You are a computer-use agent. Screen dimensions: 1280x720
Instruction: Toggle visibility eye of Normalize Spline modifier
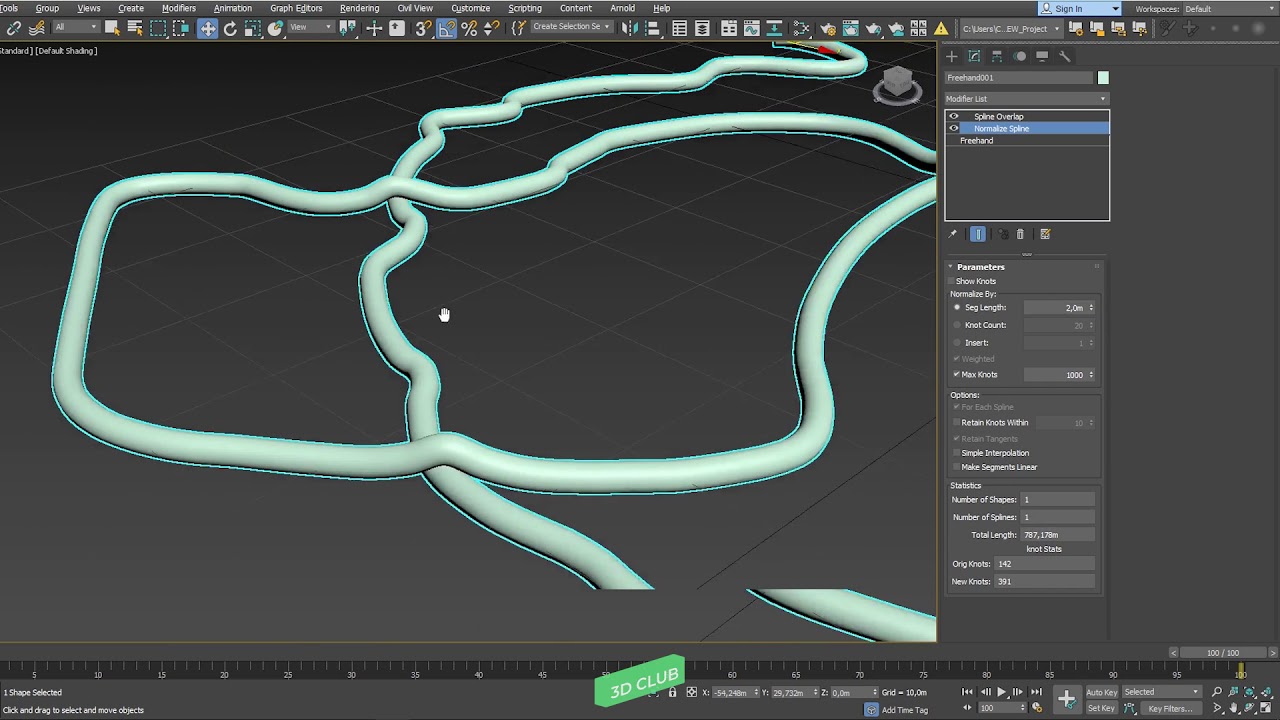click(x=953, y=128)
